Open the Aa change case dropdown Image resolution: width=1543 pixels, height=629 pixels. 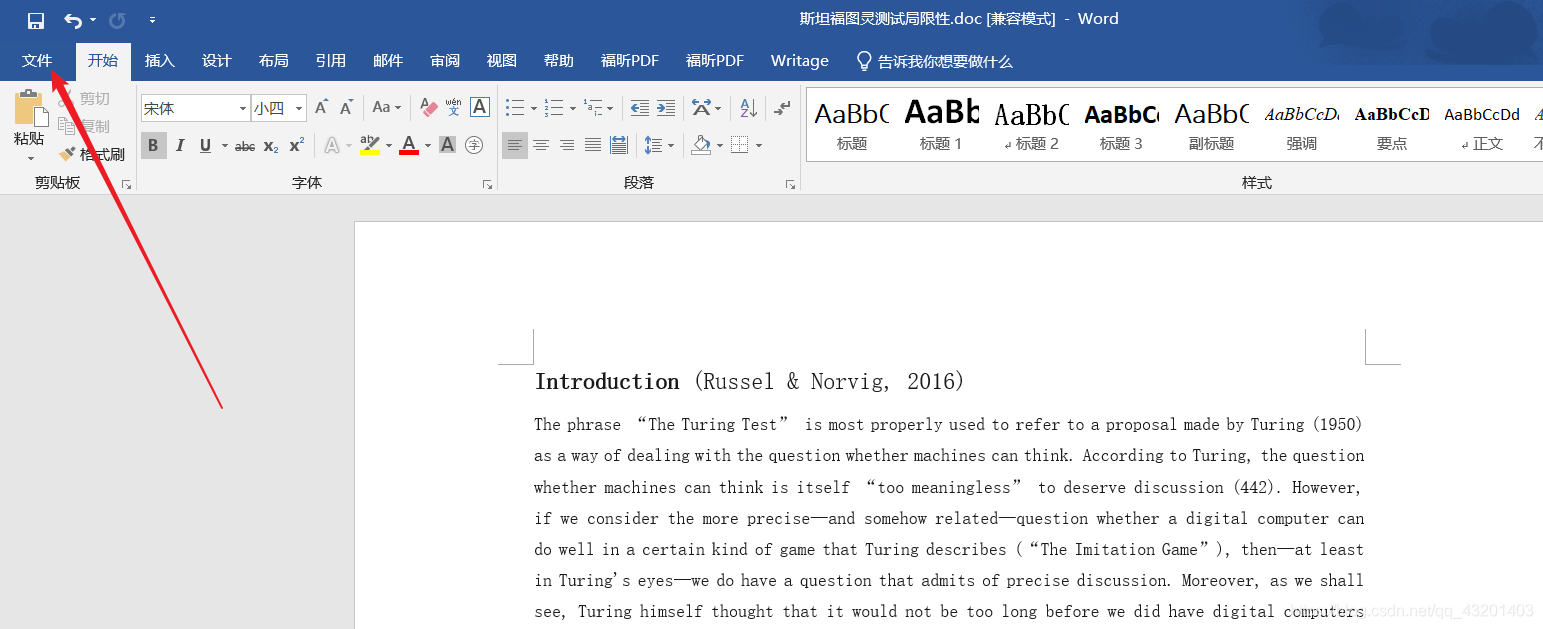(386, 107)
